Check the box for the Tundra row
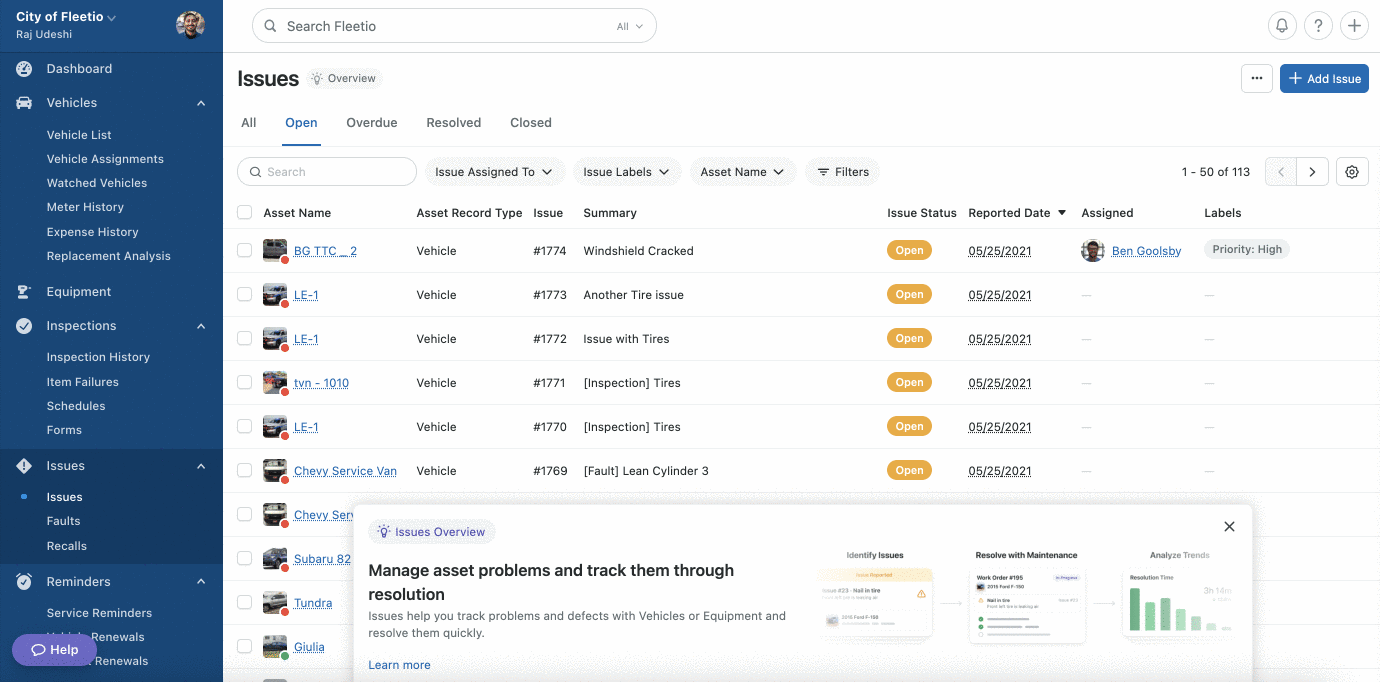The height and width of the screenshot is (682, 1380). click(x=245, y=603)
